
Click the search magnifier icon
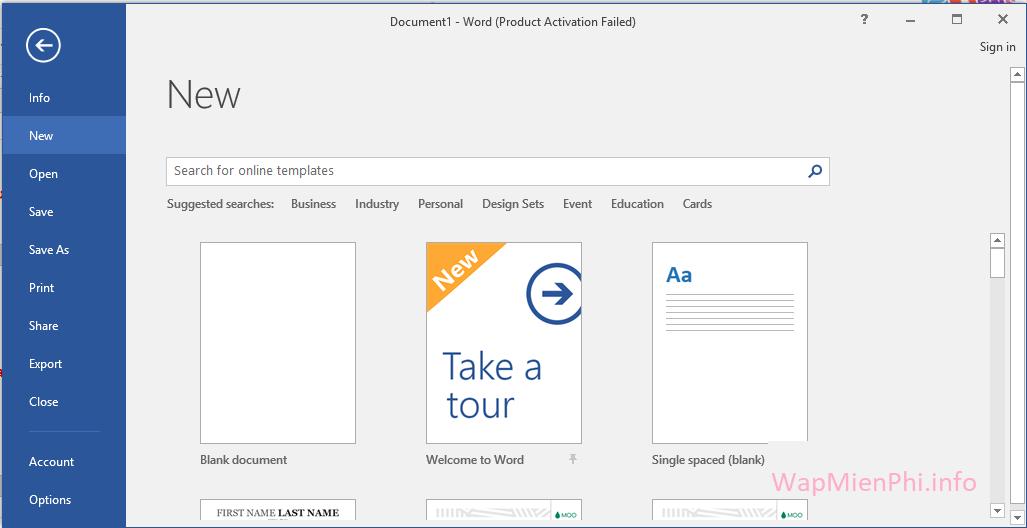[x=815, y=171]
